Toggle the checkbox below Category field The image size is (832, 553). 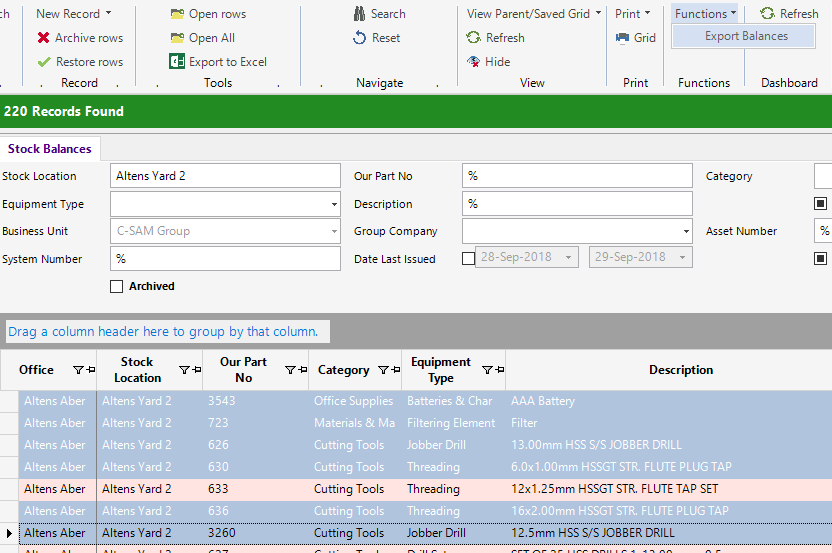(x=821, y=204)
